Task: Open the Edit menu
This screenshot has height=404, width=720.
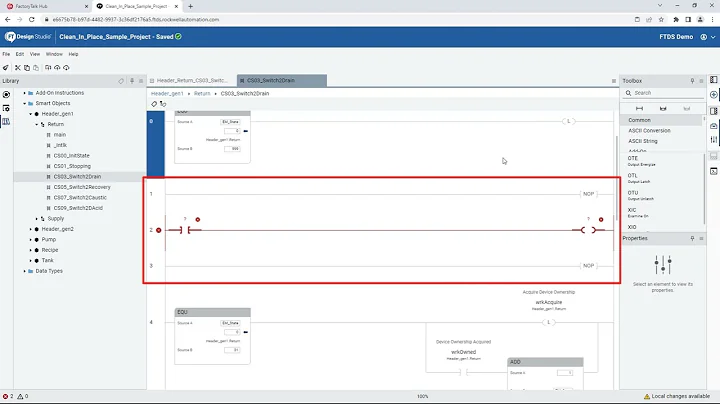Action: click(x=20, y=54)
